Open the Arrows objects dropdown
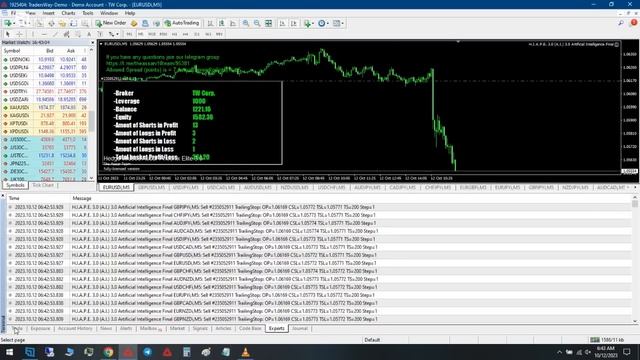Image resolution: width=640 pixels, height=360 pixels. pyautogui.click(x=113, y=34)
